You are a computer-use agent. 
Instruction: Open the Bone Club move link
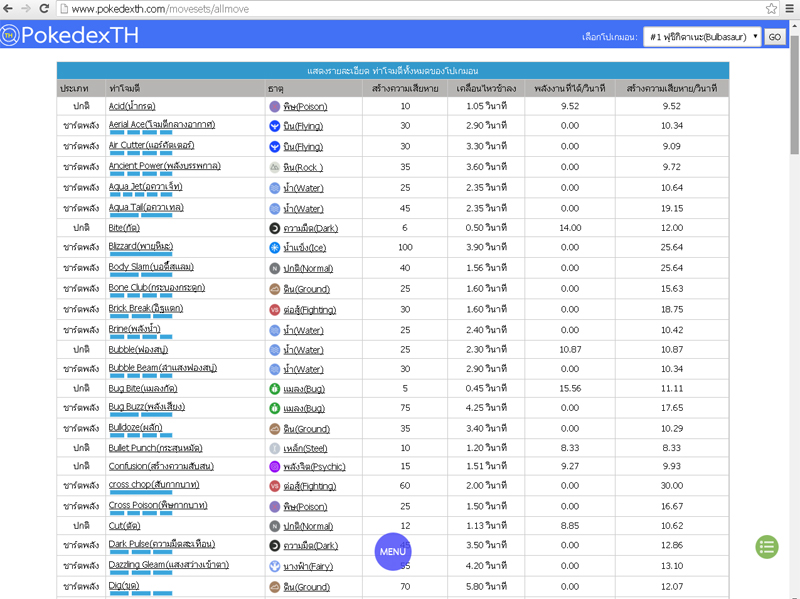(157, 288)
